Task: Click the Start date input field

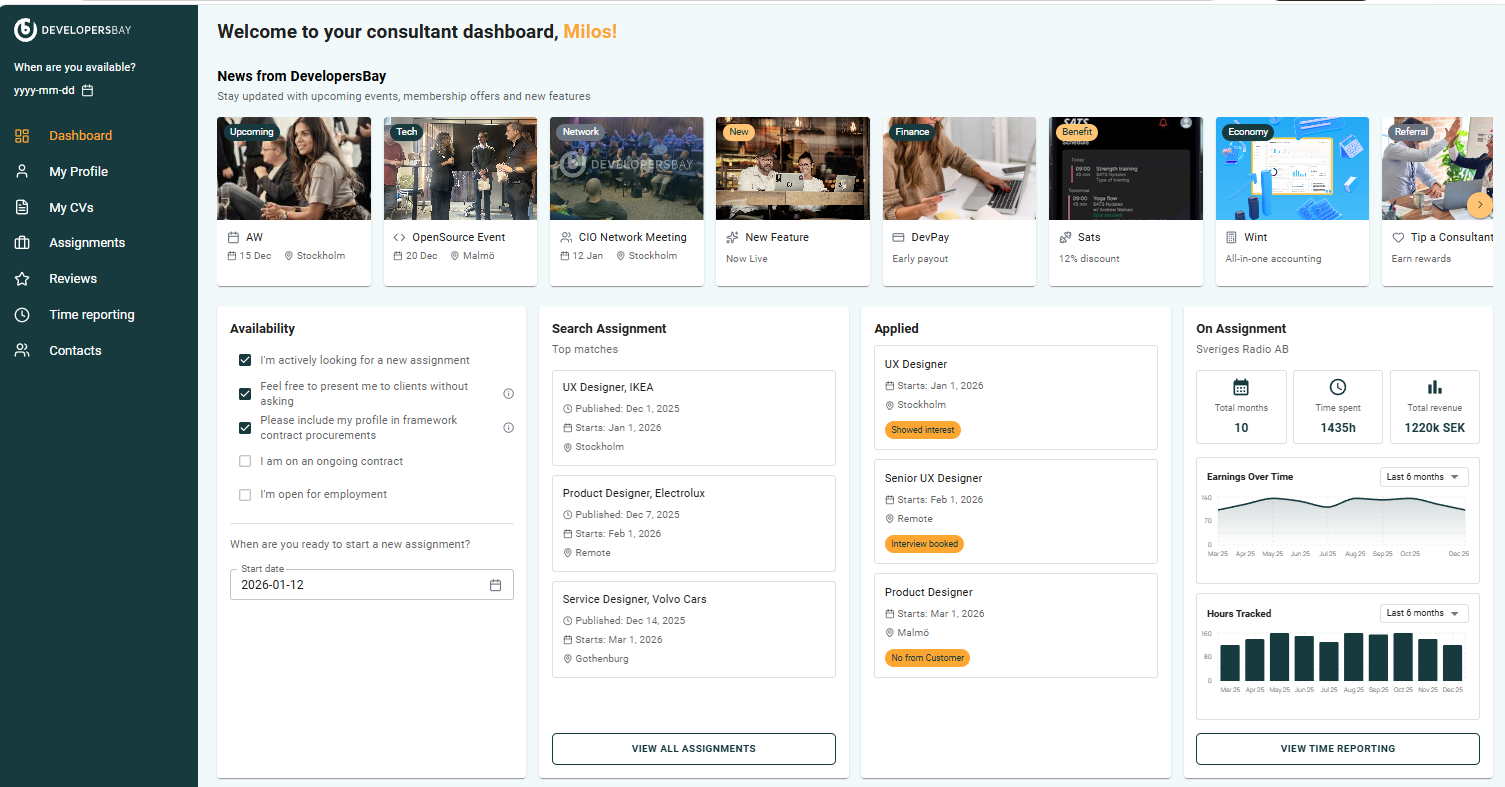Action: [x=372, y=585]
